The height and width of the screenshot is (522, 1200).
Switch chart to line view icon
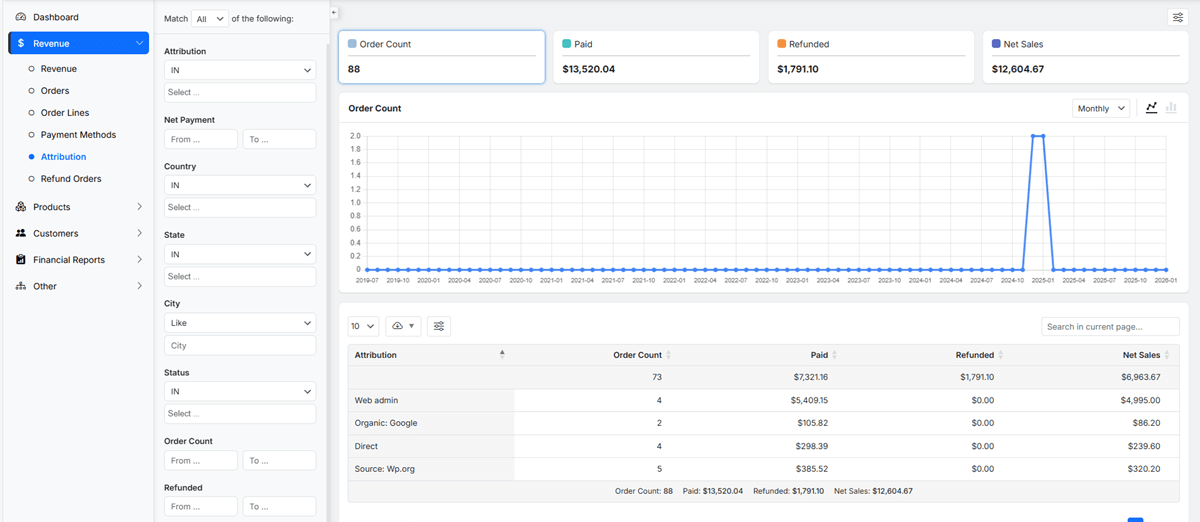pyautogui.click(x=1152, y=108)
